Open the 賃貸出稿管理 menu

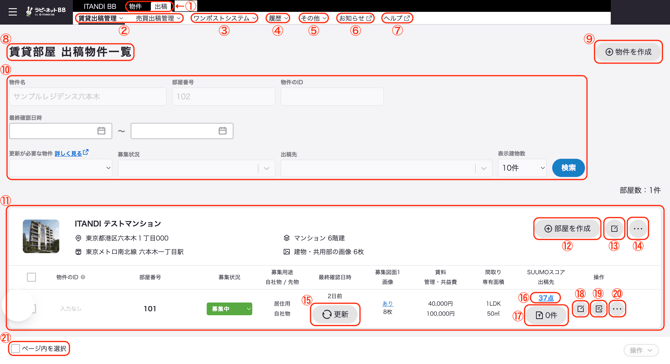click(x=100, y=18)
